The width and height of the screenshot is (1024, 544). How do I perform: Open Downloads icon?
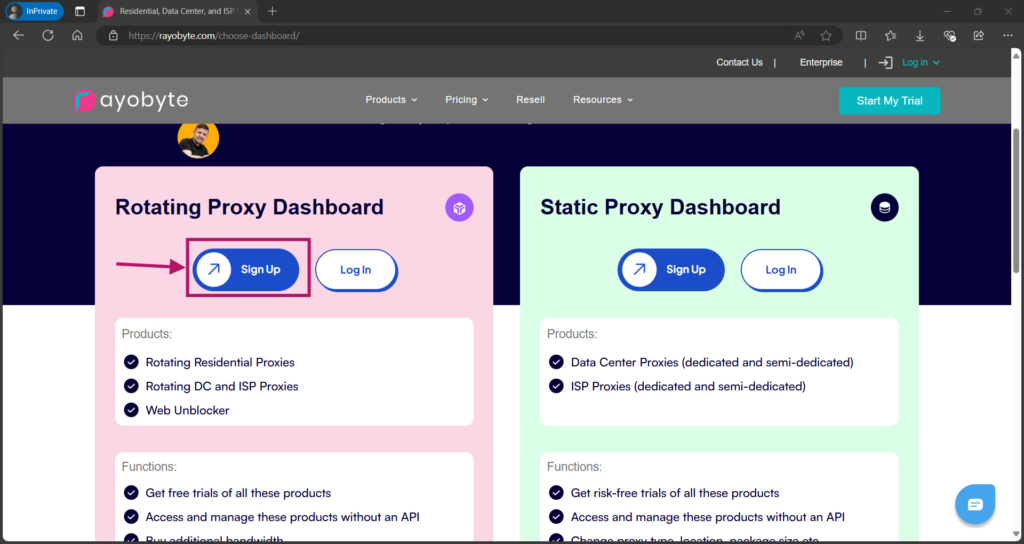click(920, 35)
